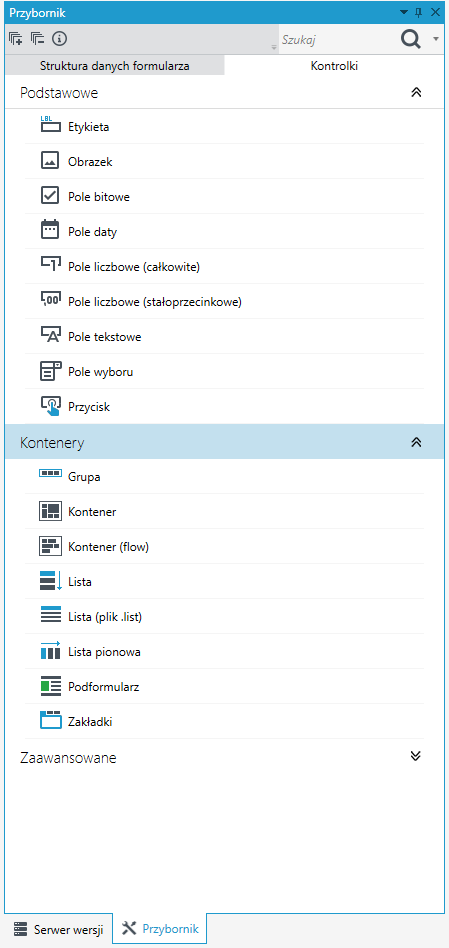This screenshot has height=948, width=449.
Task: Choose the Kontener (flow) icon
Action: coord(51,547)
